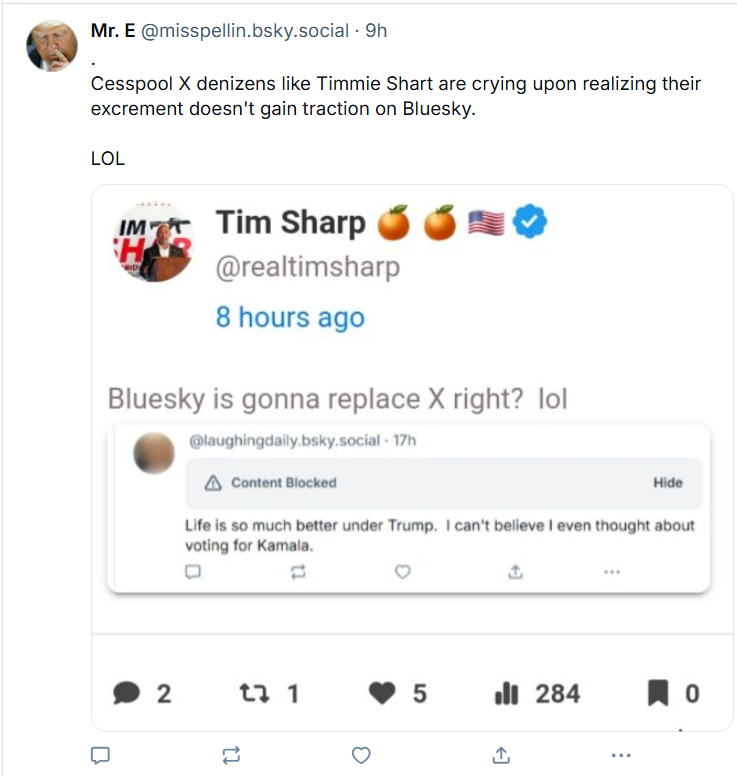Click the heart icon showing 5 likes
This screenshot has height=776, width=737.
[382, 693]
